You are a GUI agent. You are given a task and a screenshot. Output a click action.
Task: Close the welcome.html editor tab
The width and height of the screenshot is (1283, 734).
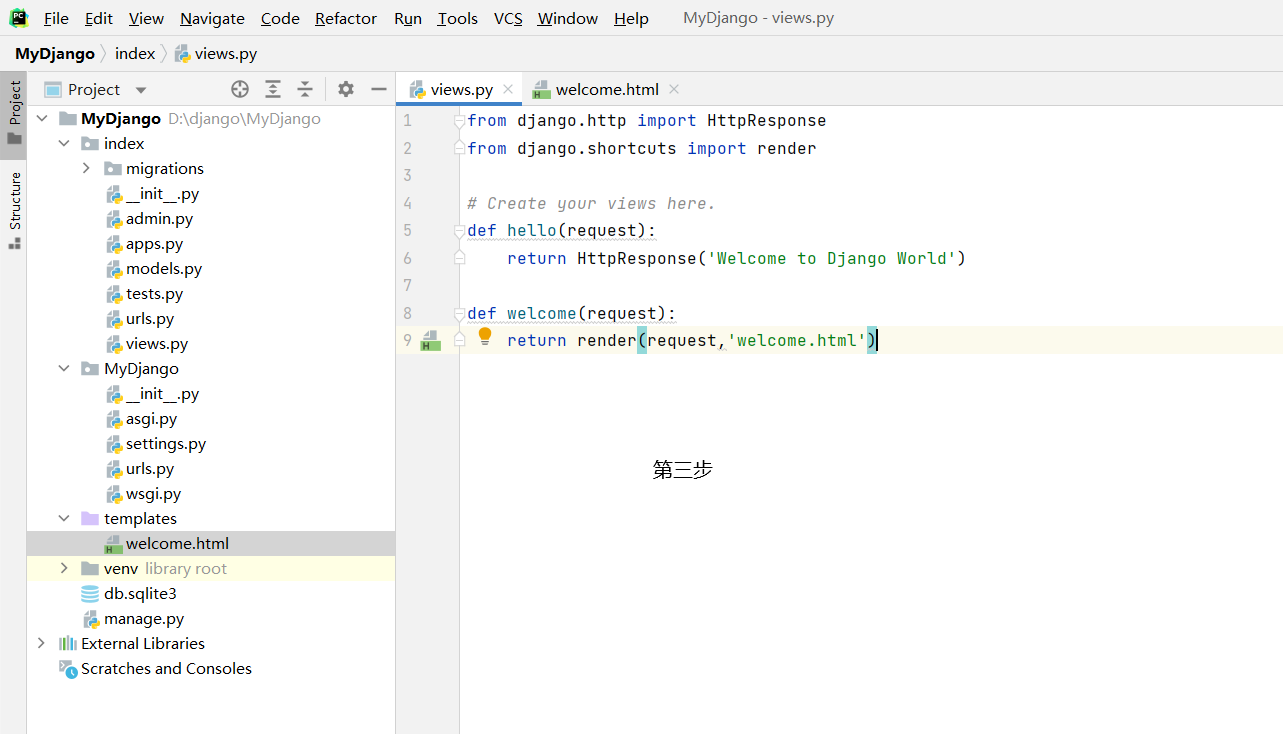[x=674, y=89]
